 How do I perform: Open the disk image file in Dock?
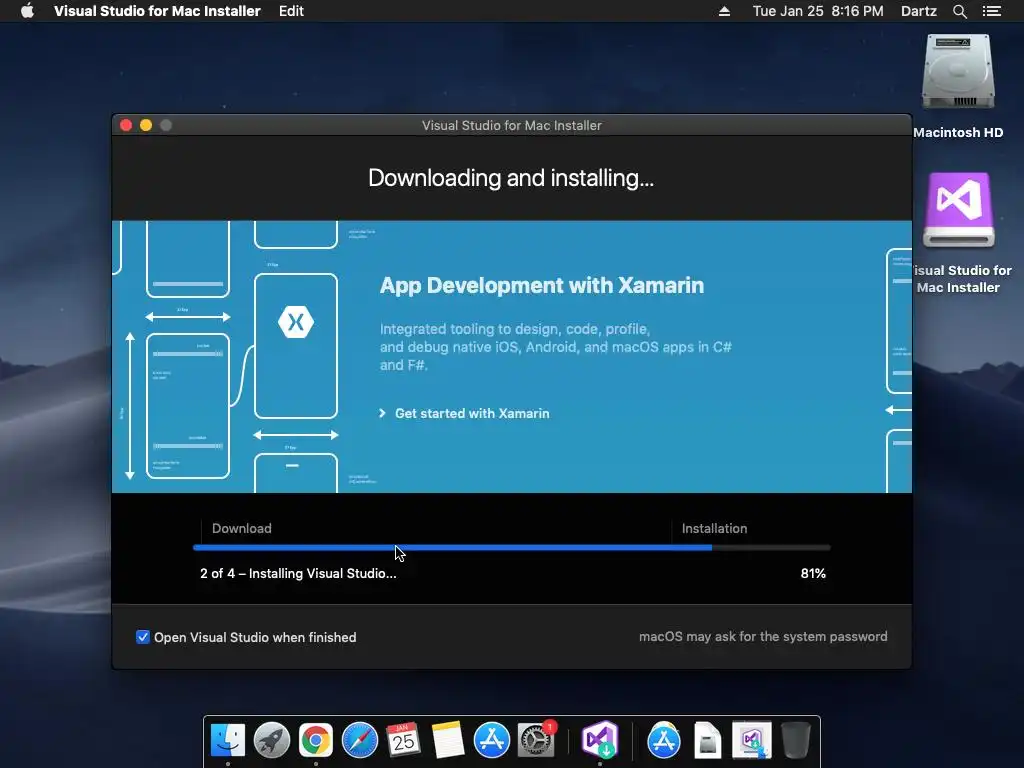click(707, 740)
